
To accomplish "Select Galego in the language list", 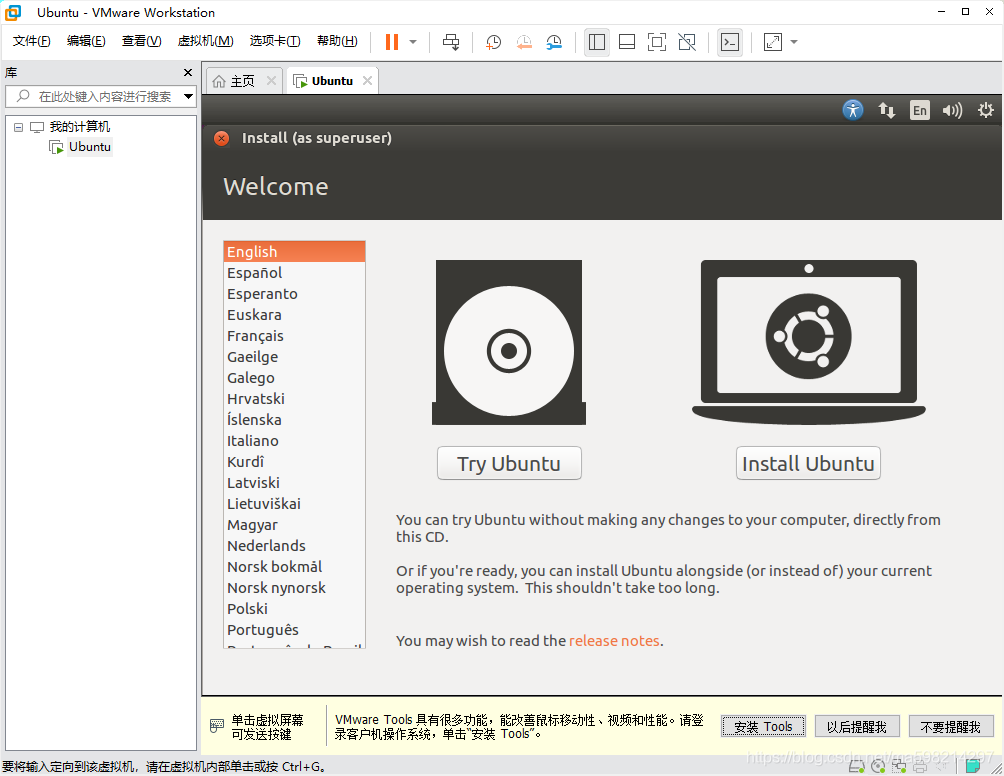I will [295, 378].
